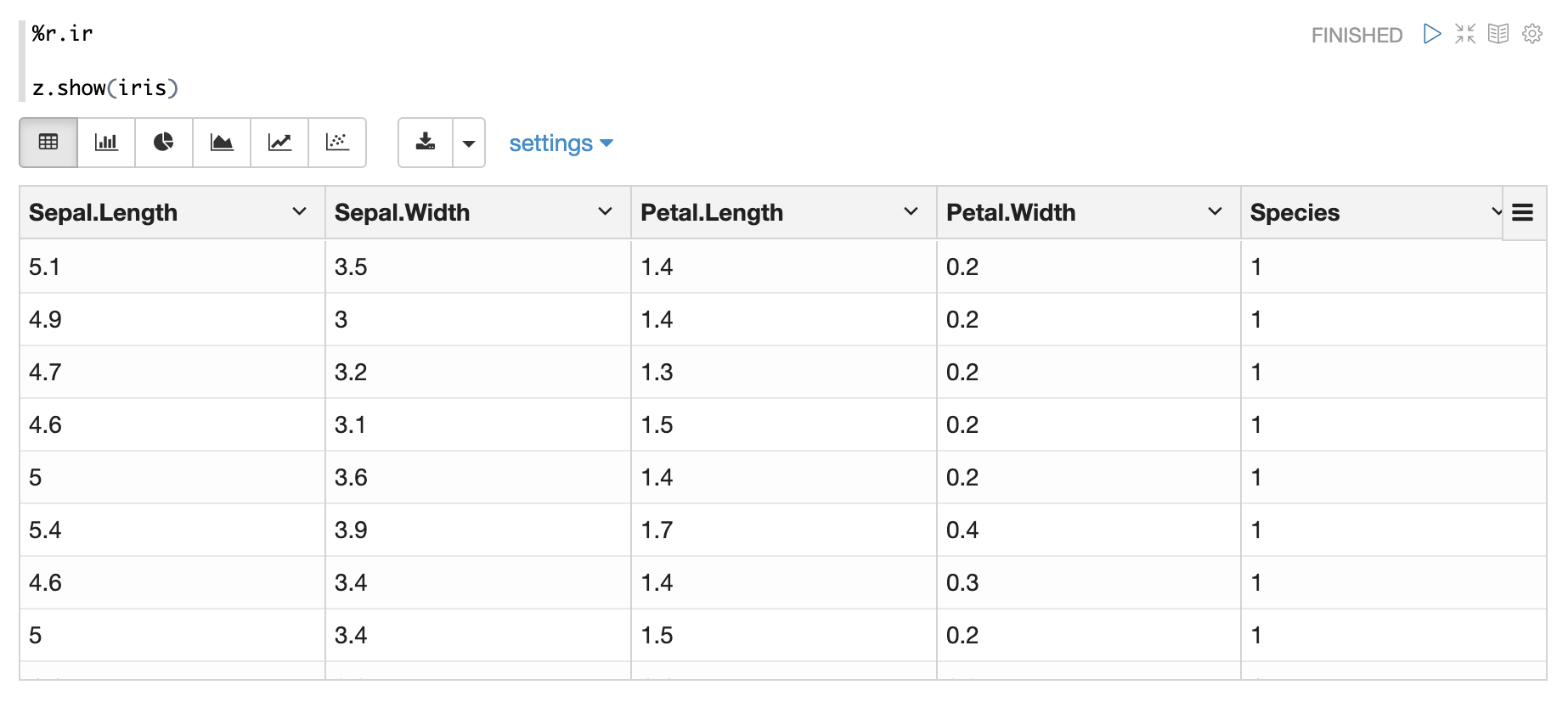The width and height of the screenshot is (1568, 713).
Task: Sort by Species column header
Action: (1294, 212)
